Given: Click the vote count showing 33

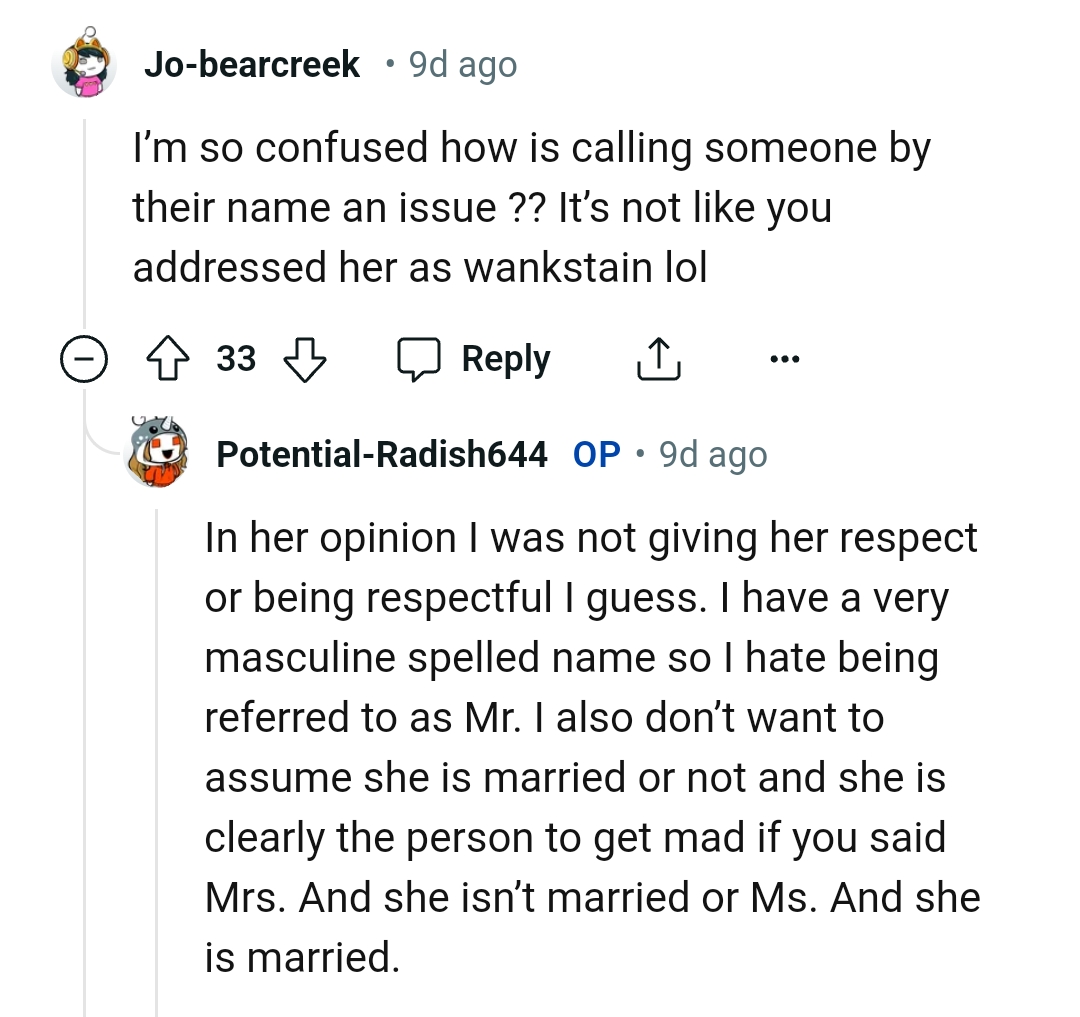Looking at the screenshot, I should 238,358.
